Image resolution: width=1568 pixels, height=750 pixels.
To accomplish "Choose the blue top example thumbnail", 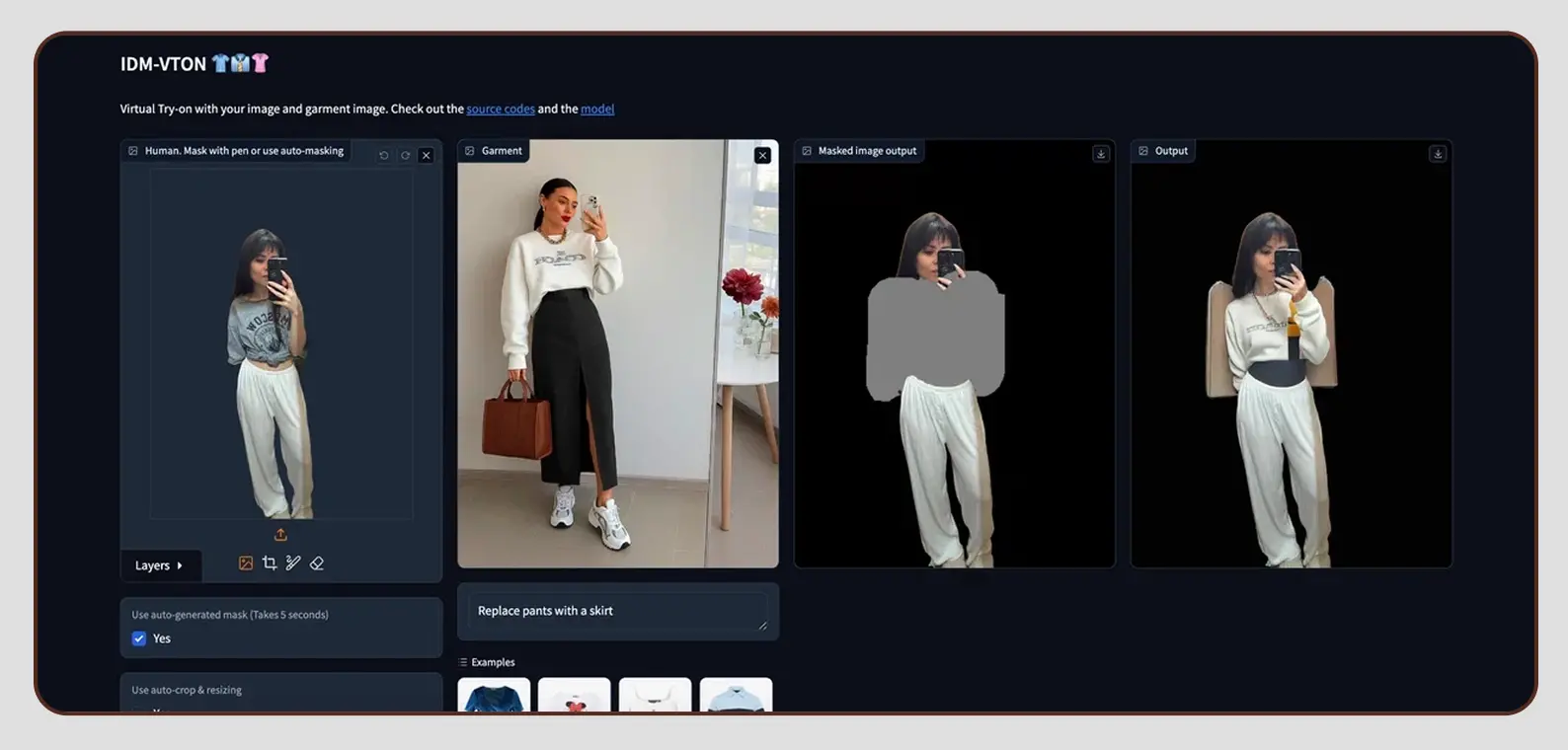I will click(494, 695).
